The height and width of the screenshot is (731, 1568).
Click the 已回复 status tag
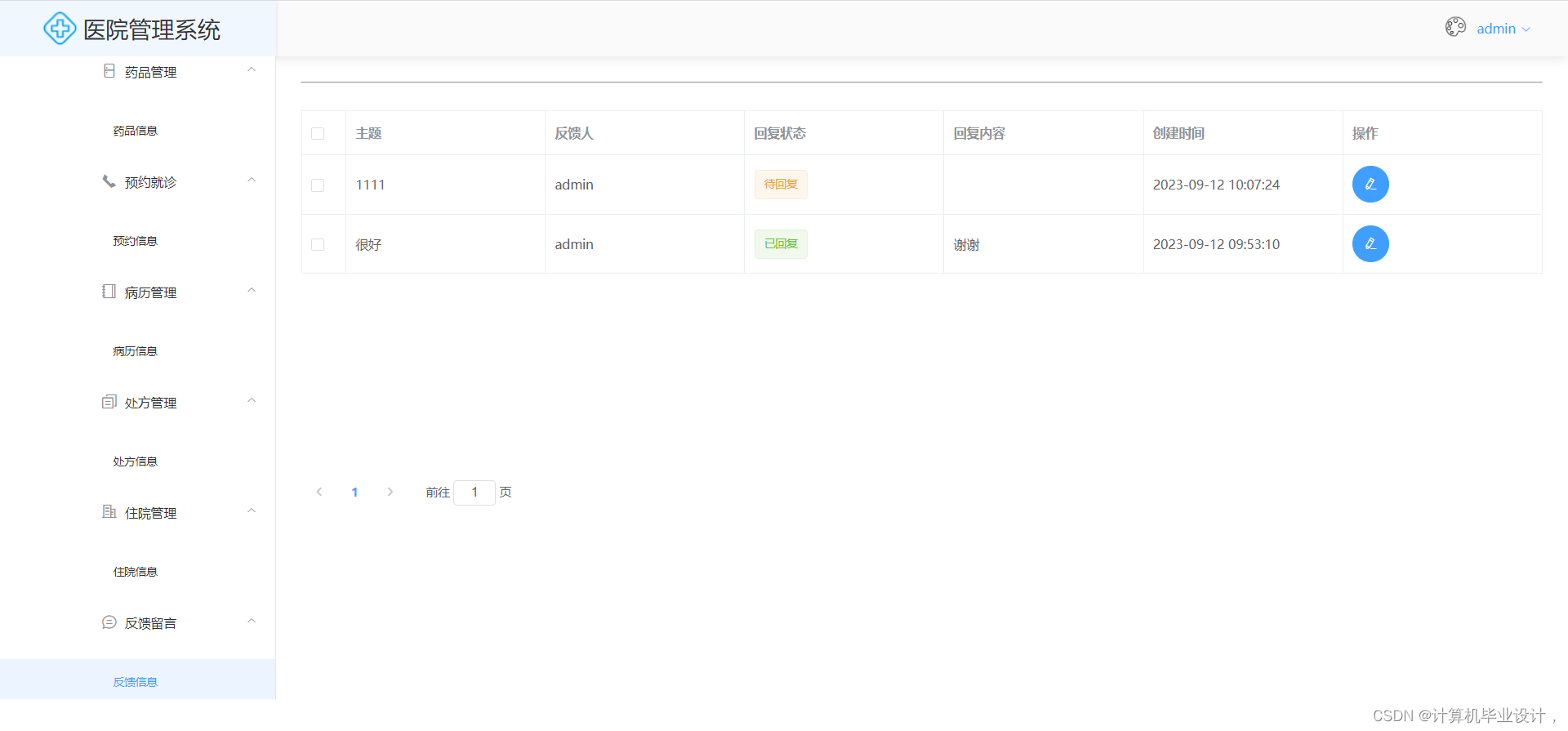pyautogui.click(x=781, y=244)
